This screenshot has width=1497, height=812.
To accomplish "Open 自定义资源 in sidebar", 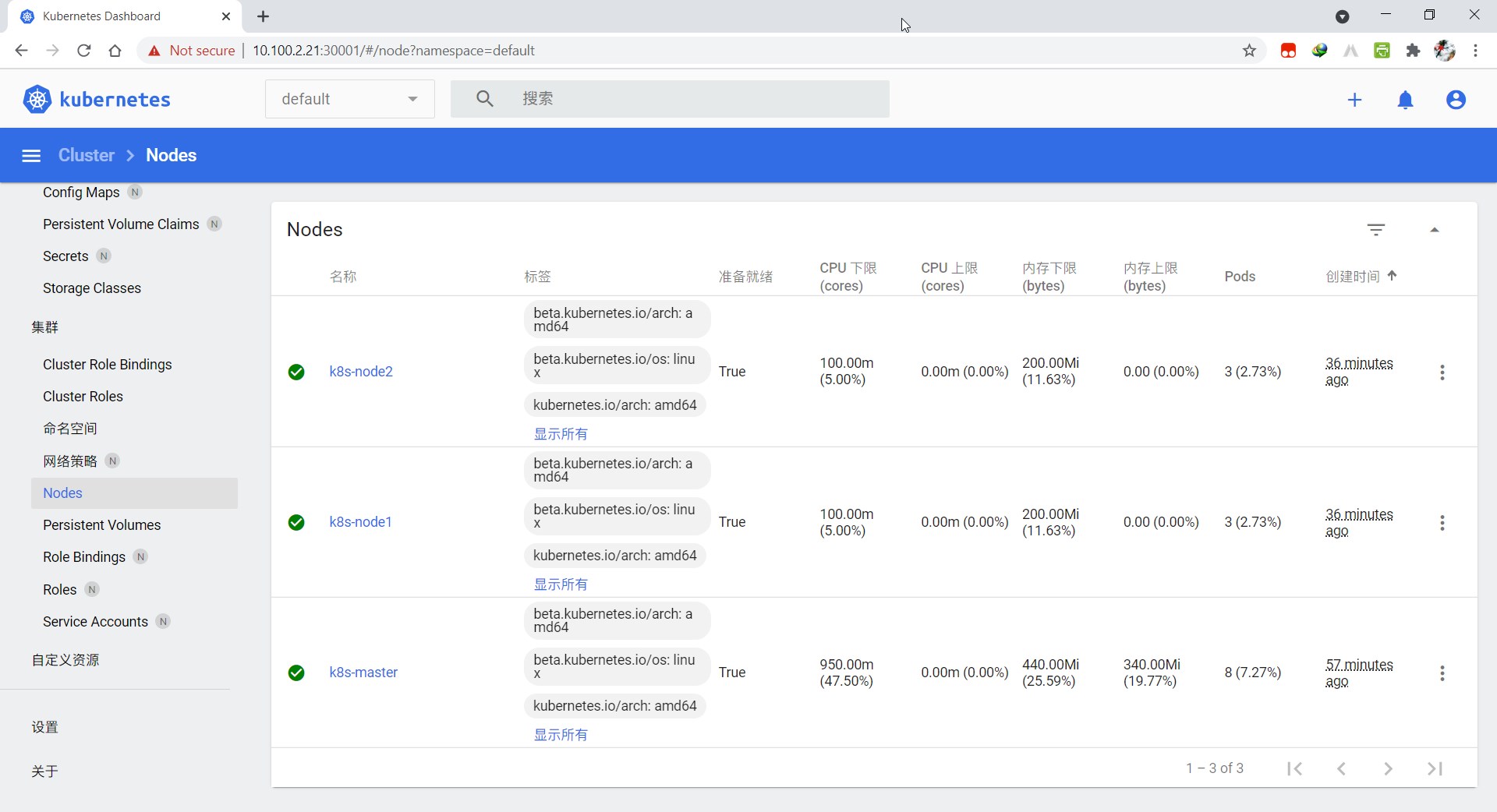I will click(x=65, y=660).
